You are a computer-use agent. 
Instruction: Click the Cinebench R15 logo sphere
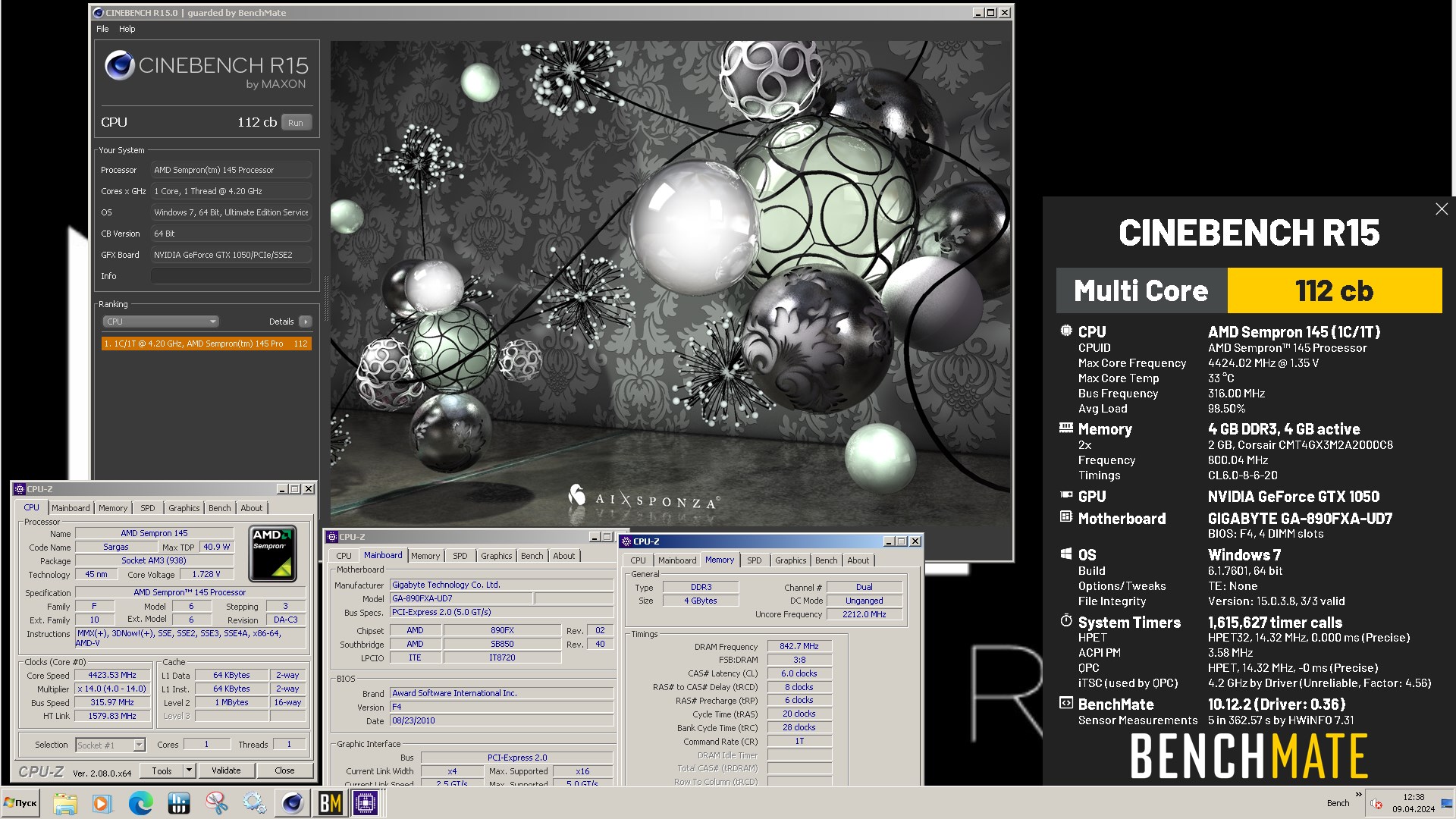click(x=120, y=66)
